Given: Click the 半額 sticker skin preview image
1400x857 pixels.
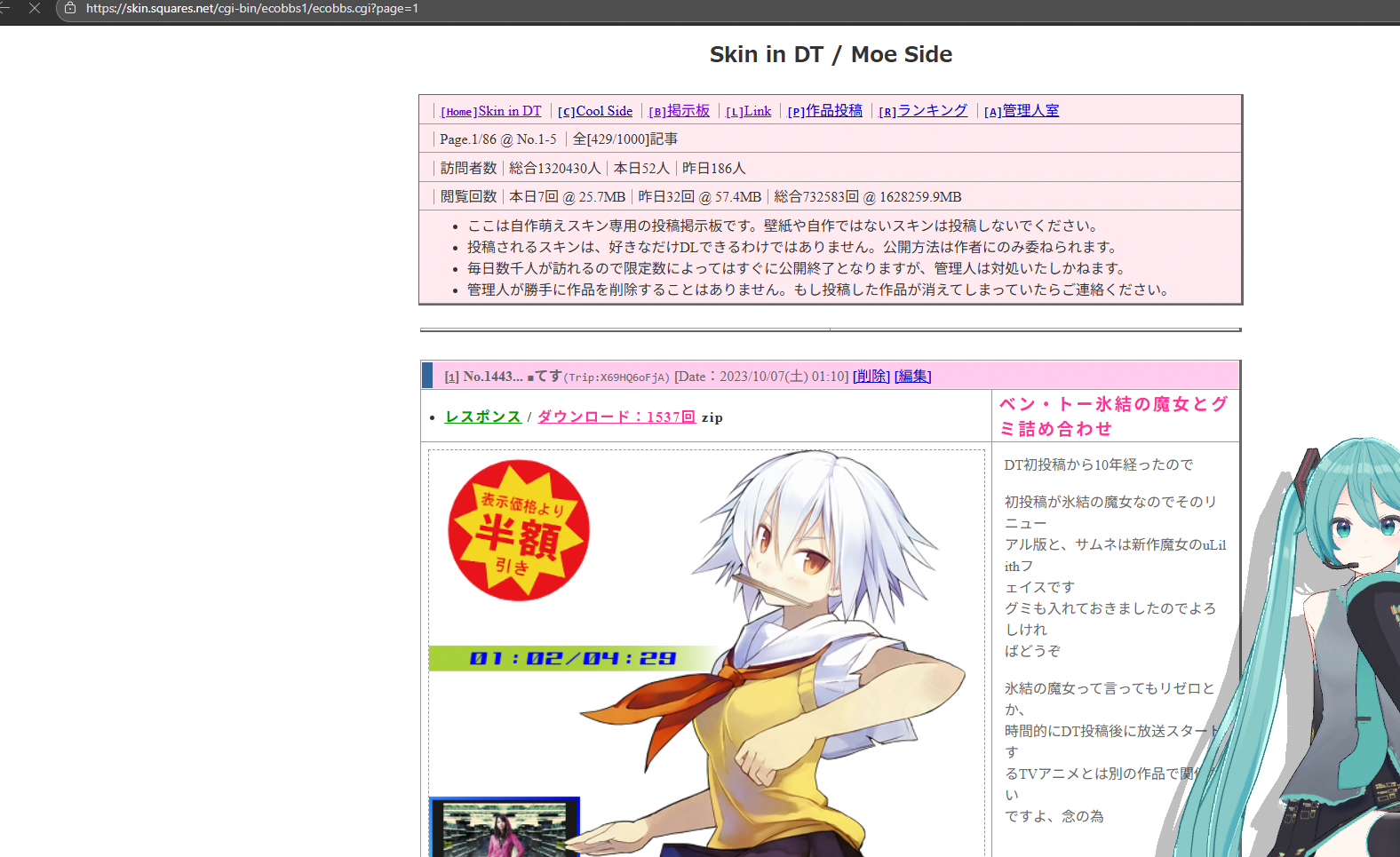Looking at the screenshot, I should [x=519, y=530].
